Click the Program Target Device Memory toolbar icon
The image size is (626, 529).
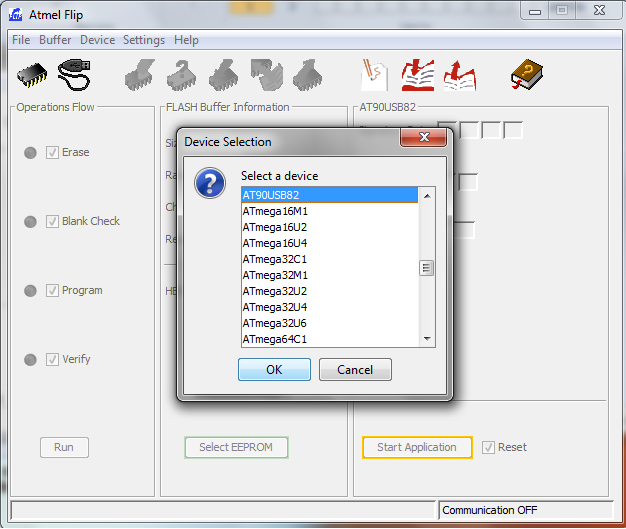click(224, 75)
